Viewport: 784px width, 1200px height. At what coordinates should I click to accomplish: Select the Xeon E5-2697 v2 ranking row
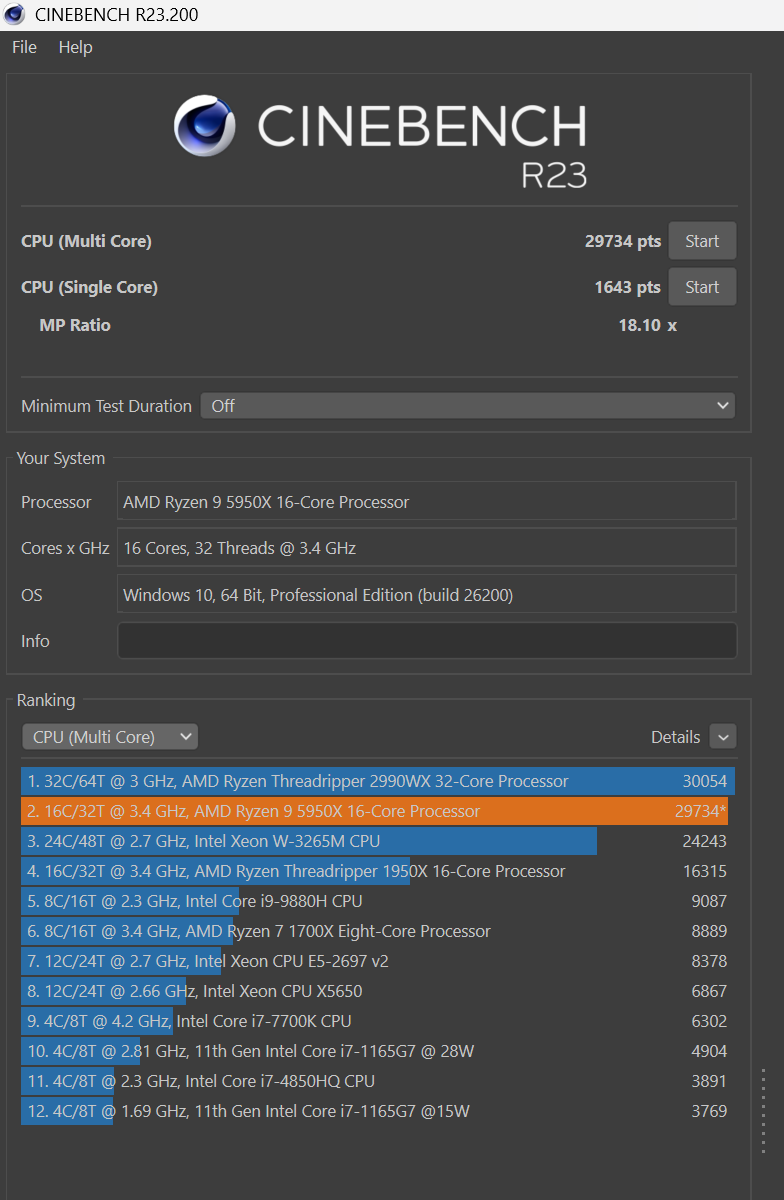378,961
